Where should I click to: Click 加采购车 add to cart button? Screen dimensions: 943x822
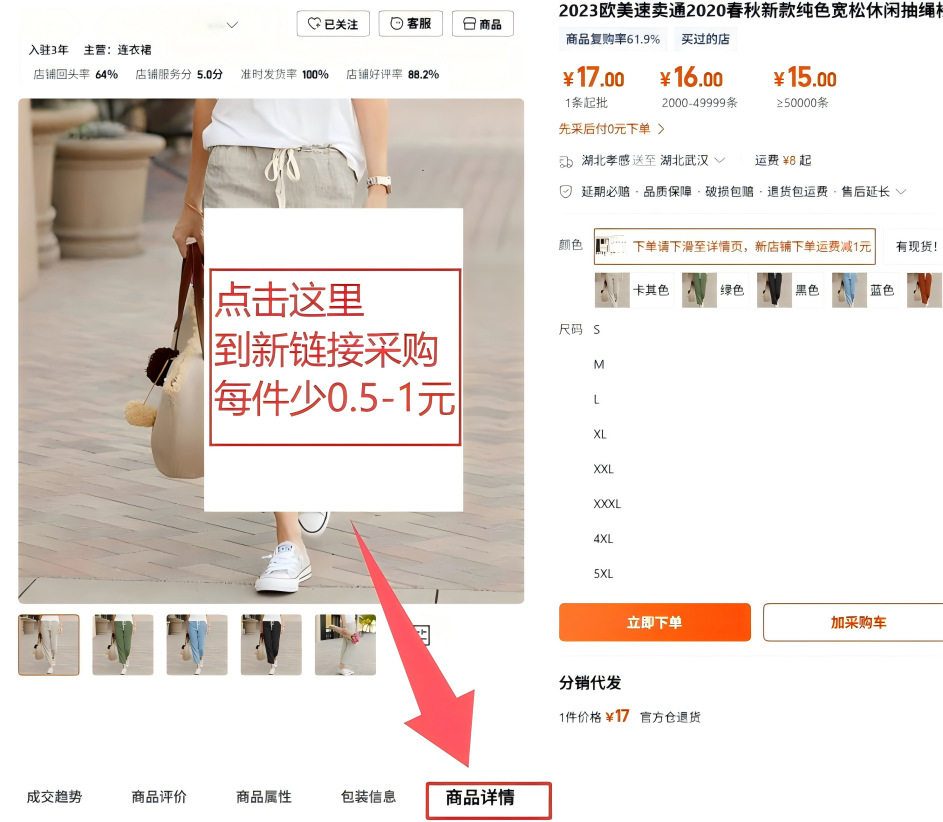(x=853, y=622)
